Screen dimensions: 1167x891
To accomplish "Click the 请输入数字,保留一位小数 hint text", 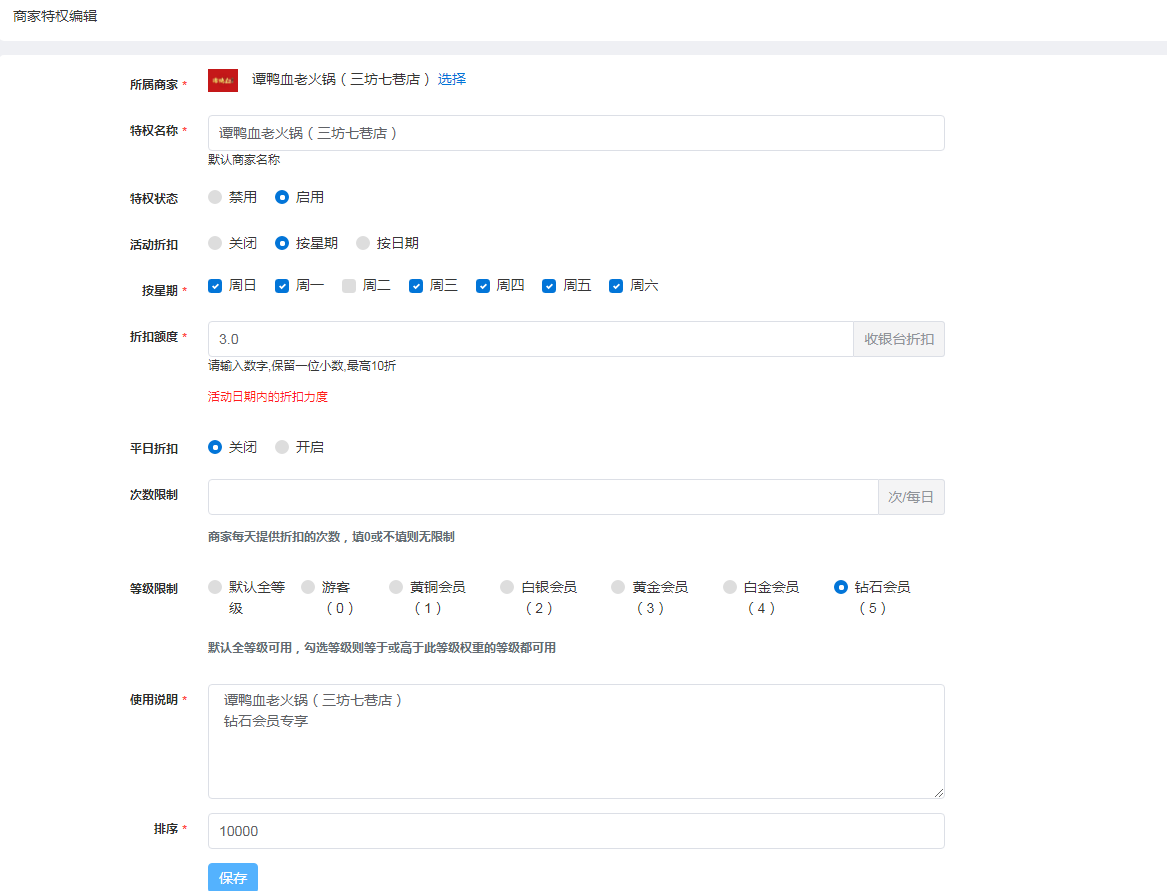I will click(x=302, y=366).
